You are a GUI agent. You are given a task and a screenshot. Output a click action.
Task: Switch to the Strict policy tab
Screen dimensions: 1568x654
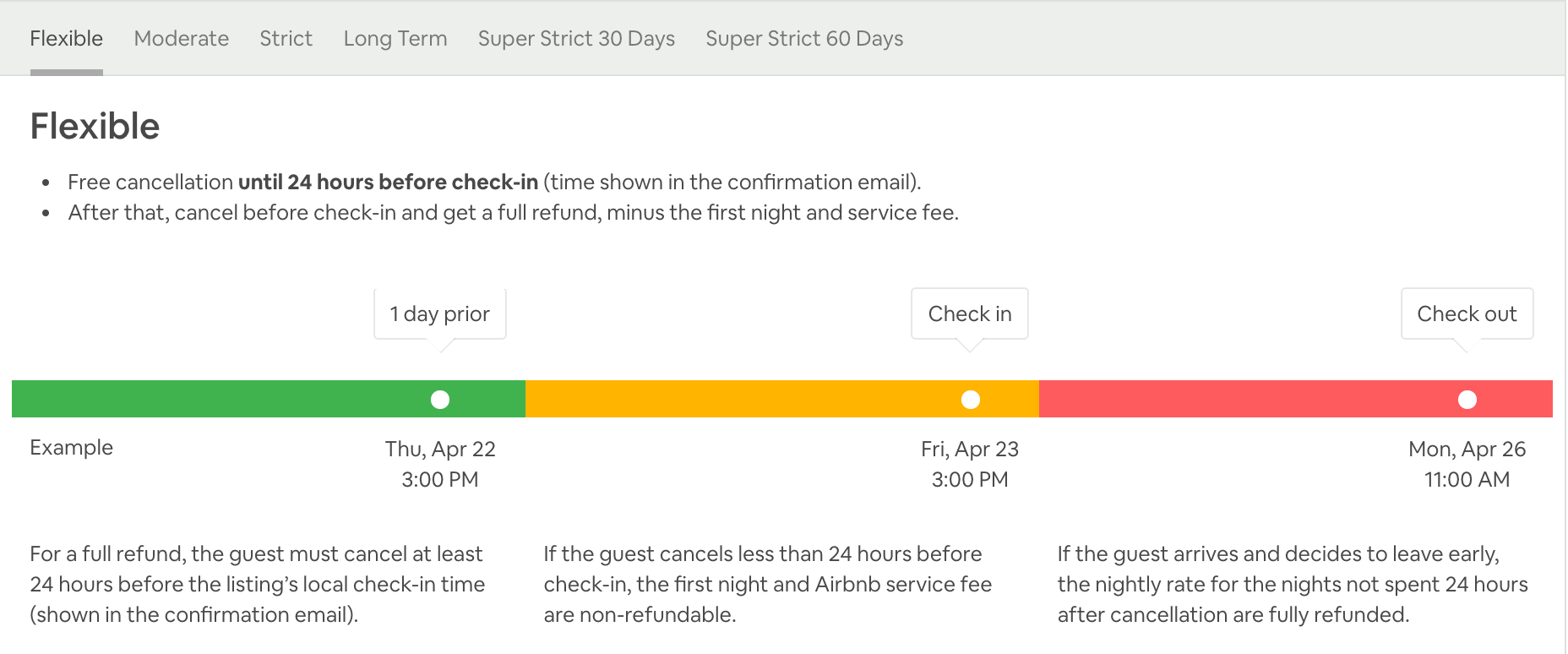coord(286,39)
